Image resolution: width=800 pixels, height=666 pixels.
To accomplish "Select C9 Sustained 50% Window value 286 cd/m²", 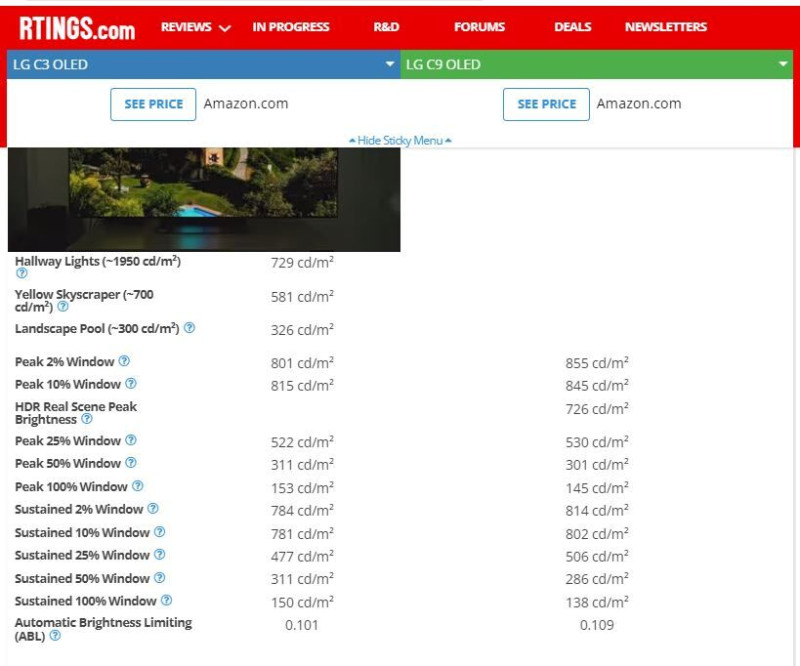I will pos(596,579).
